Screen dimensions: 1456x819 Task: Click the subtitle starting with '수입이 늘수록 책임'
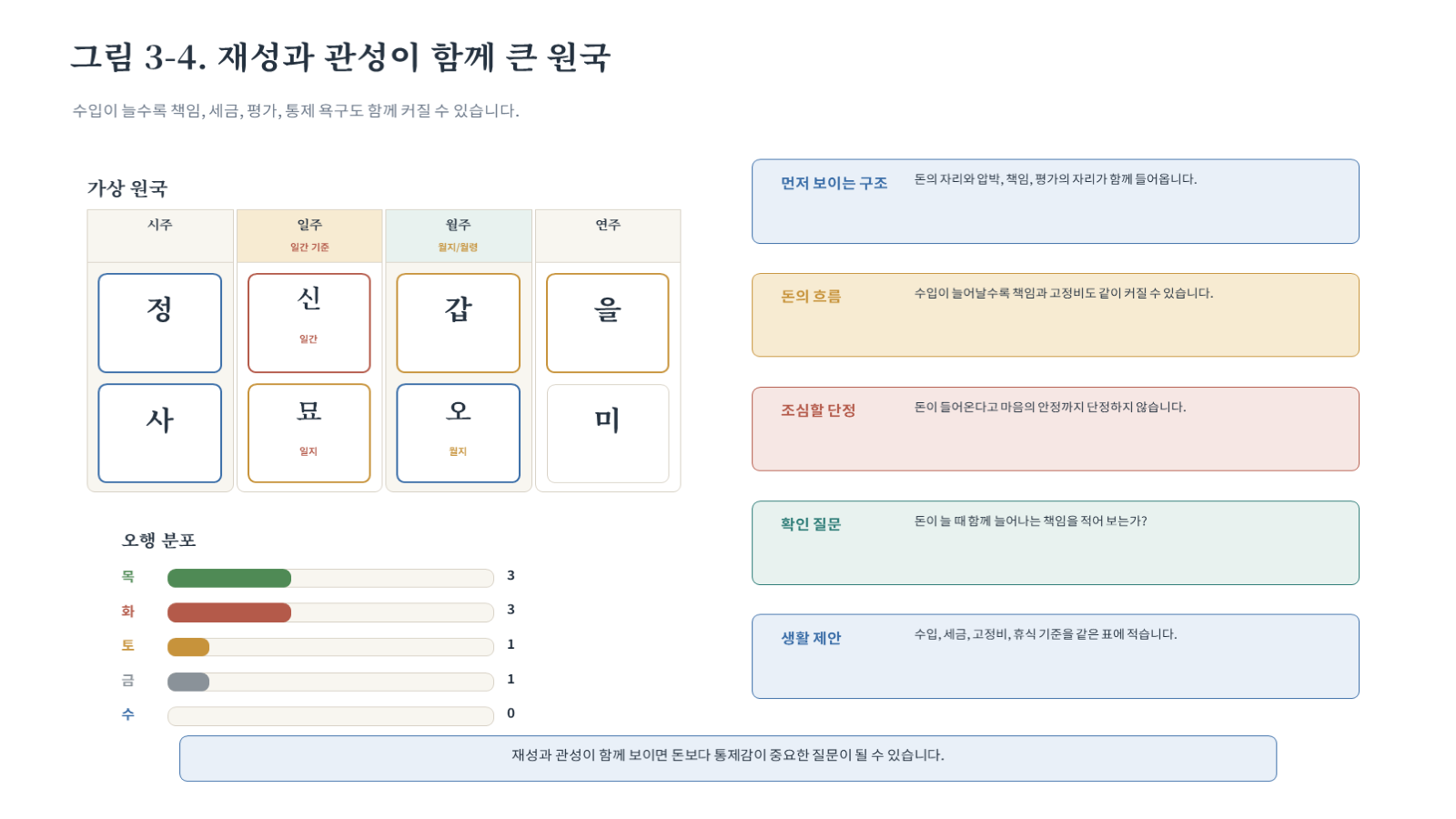tap(296, 111)
